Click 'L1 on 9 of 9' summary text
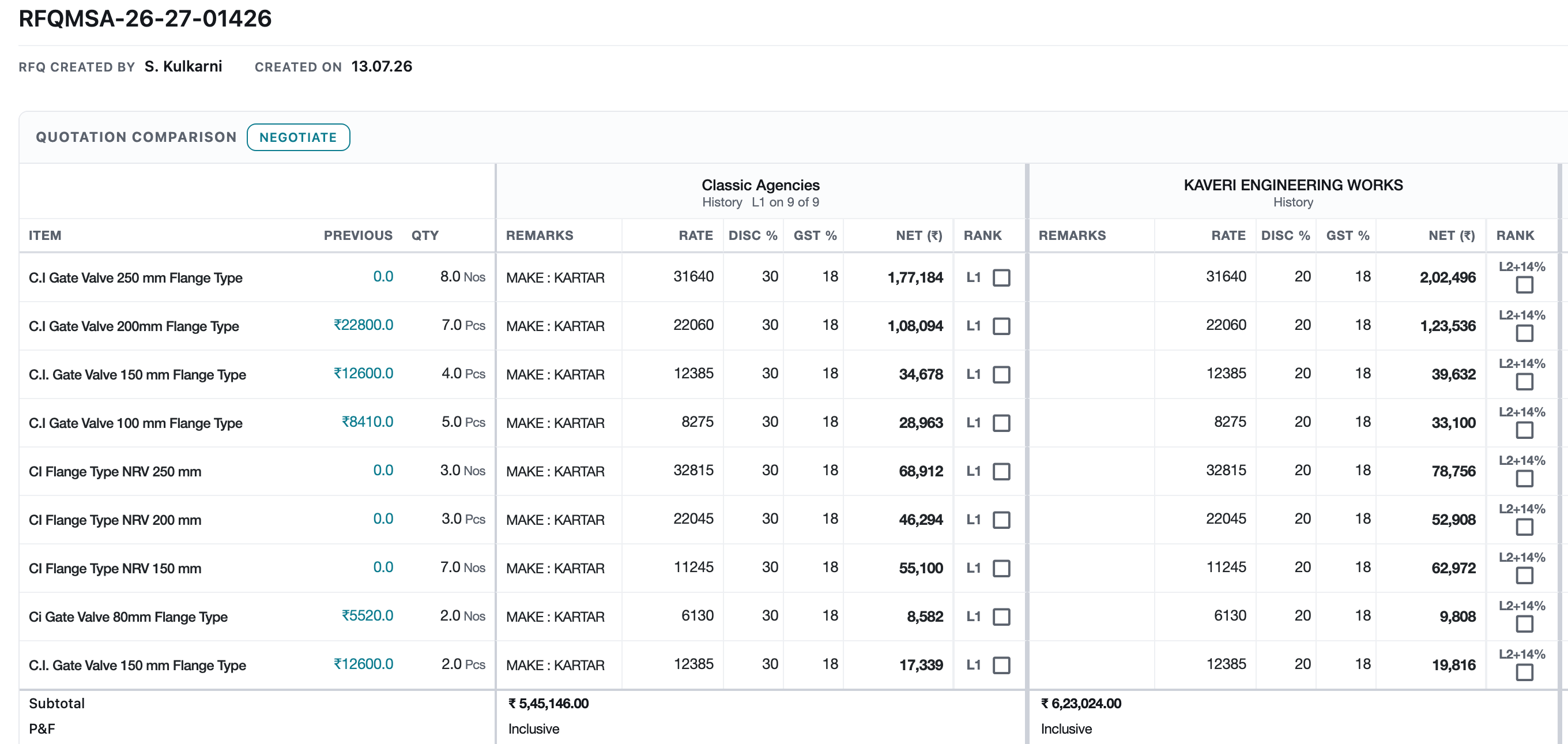 785,202
